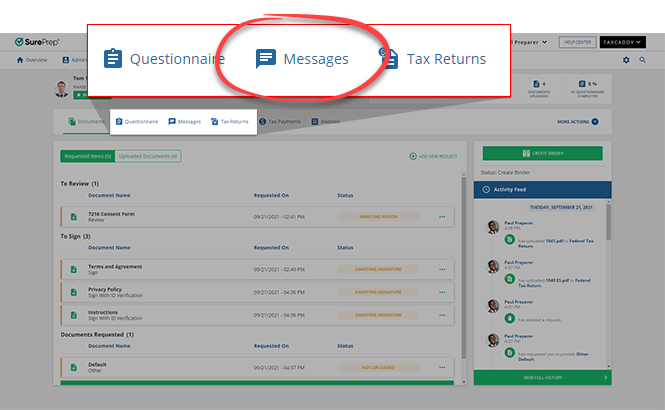Click the Terms and Agreement file icon
This screenshot has width=665, height=410.
[x=74, y=269]
